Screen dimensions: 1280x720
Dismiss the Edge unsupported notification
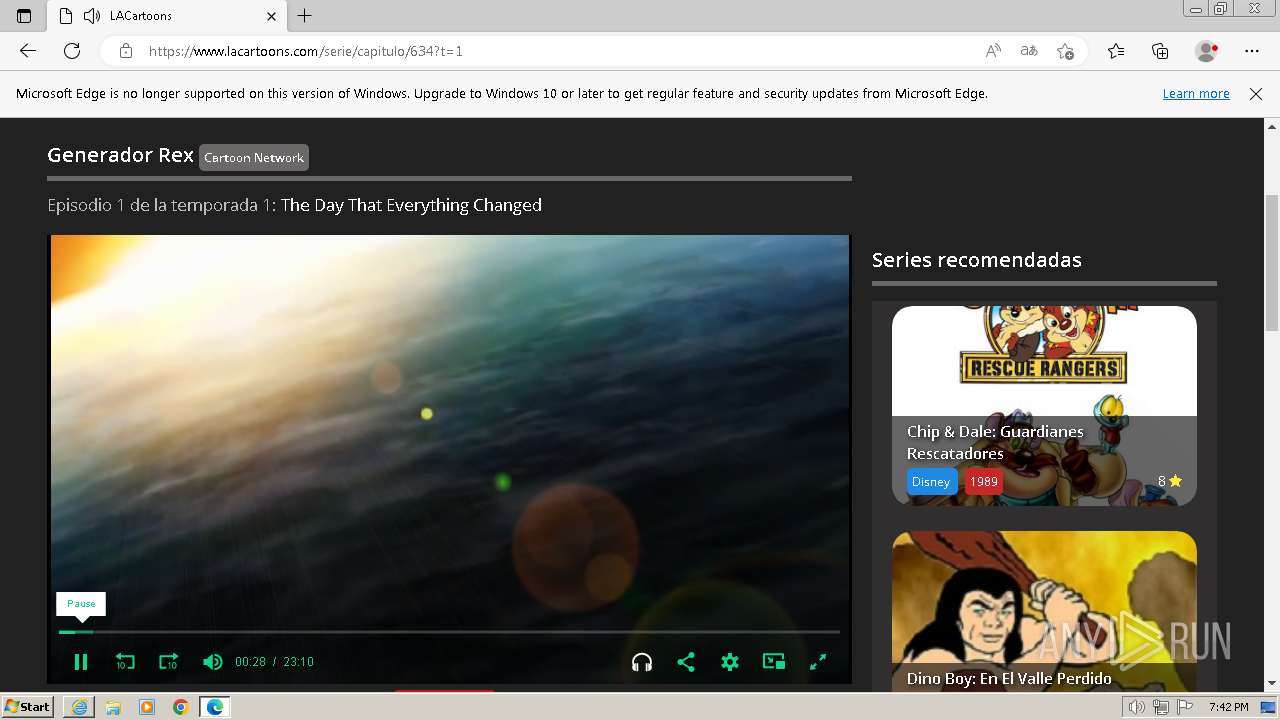(1256, 93)
